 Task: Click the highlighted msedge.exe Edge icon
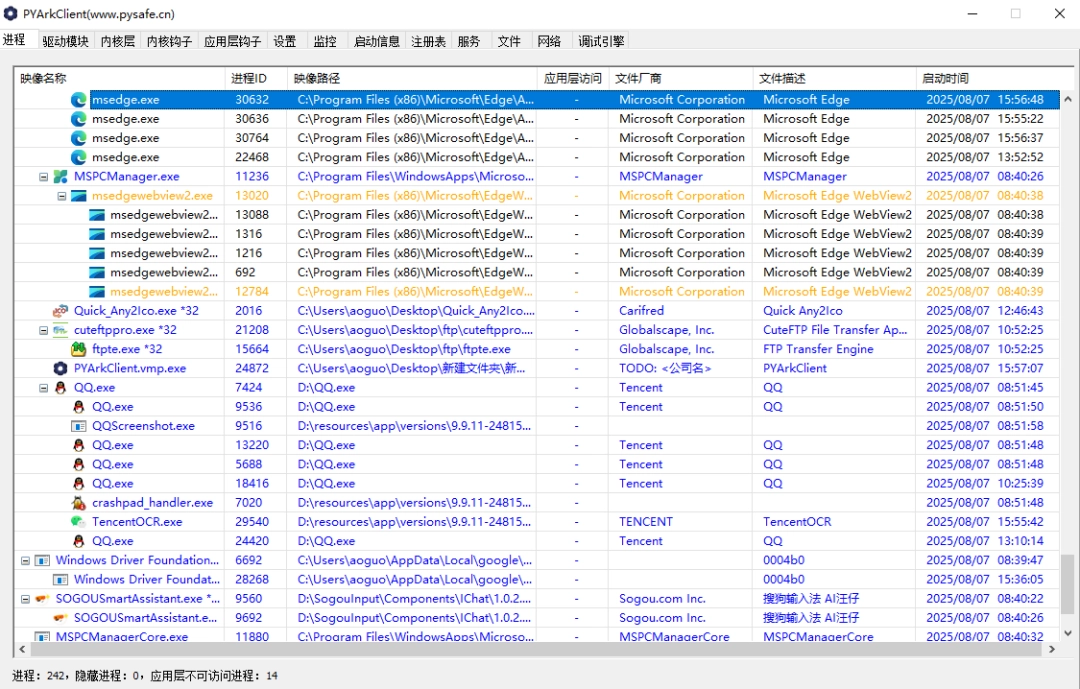79,100
